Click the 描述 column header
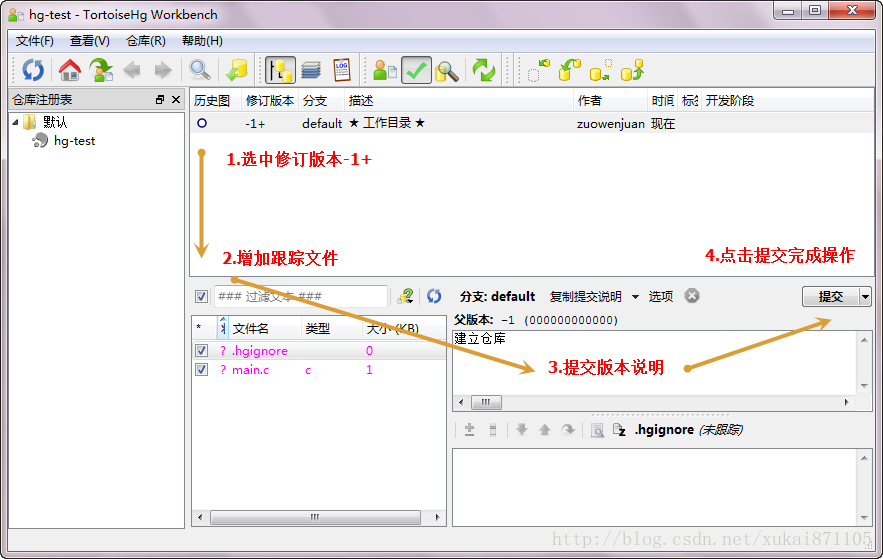The image size is (883, 559). [458, 101]
